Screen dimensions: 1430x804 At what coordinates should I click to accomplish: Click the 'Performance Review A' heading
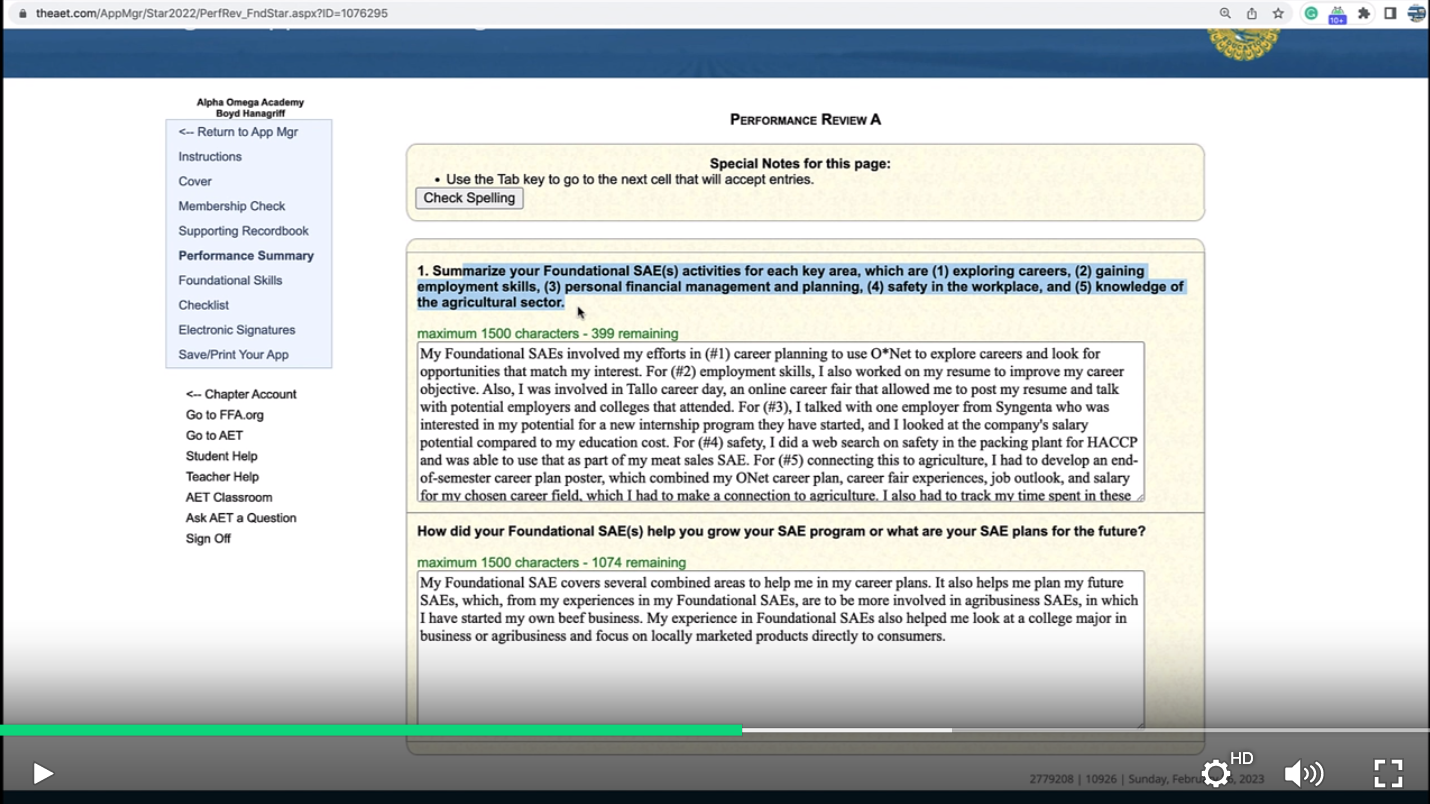[x=805, y=119]
